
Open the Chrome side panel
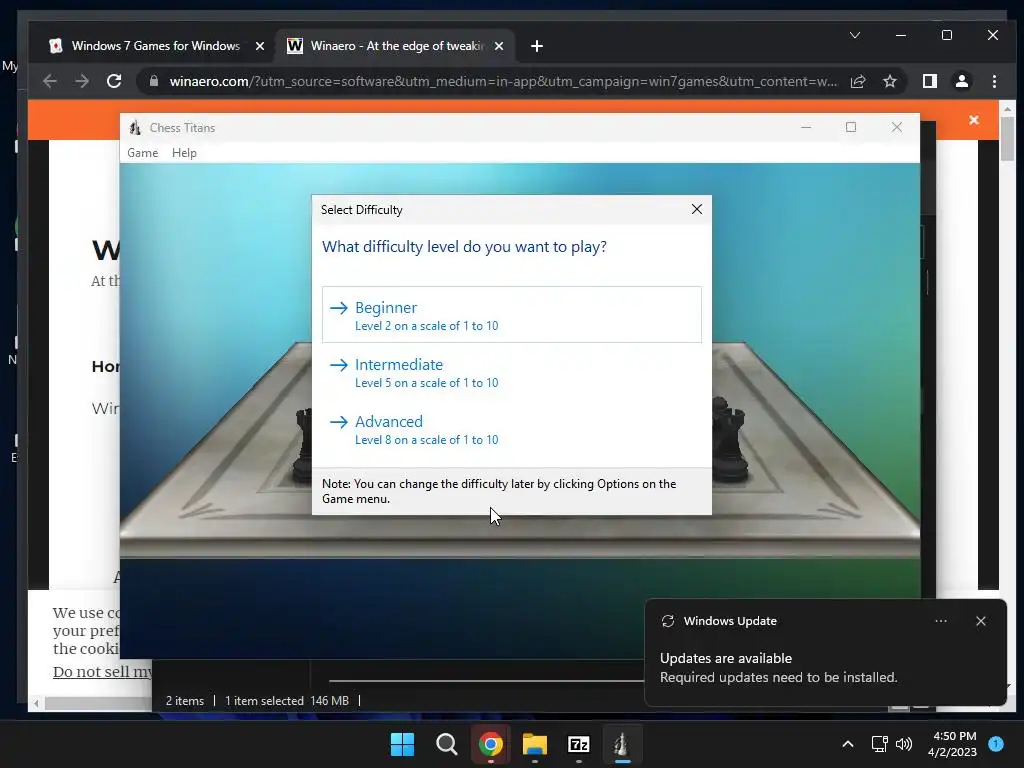pos(929,81)
